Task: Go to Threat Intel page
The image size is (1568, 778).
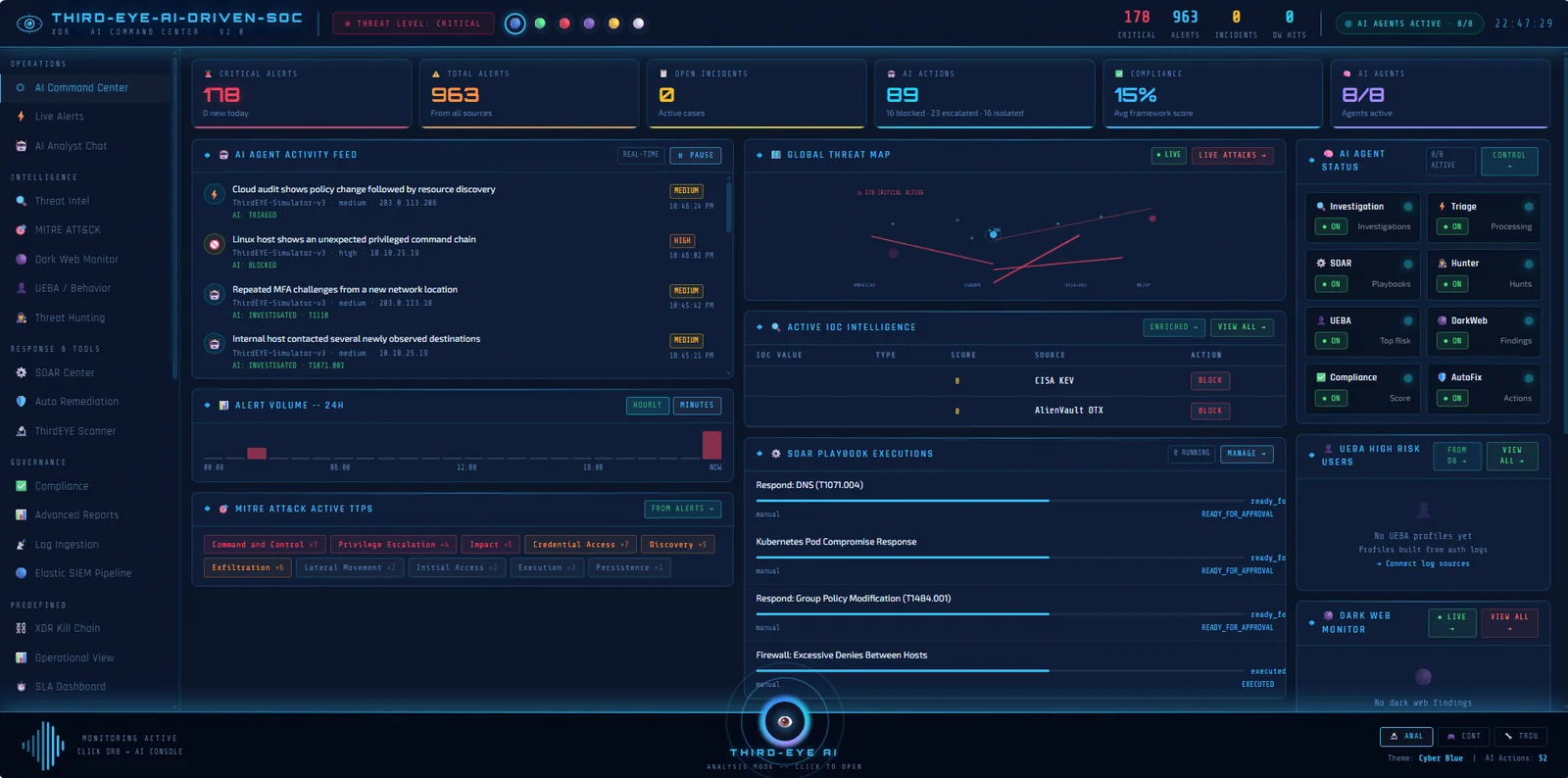Action: tap(62, 201)
